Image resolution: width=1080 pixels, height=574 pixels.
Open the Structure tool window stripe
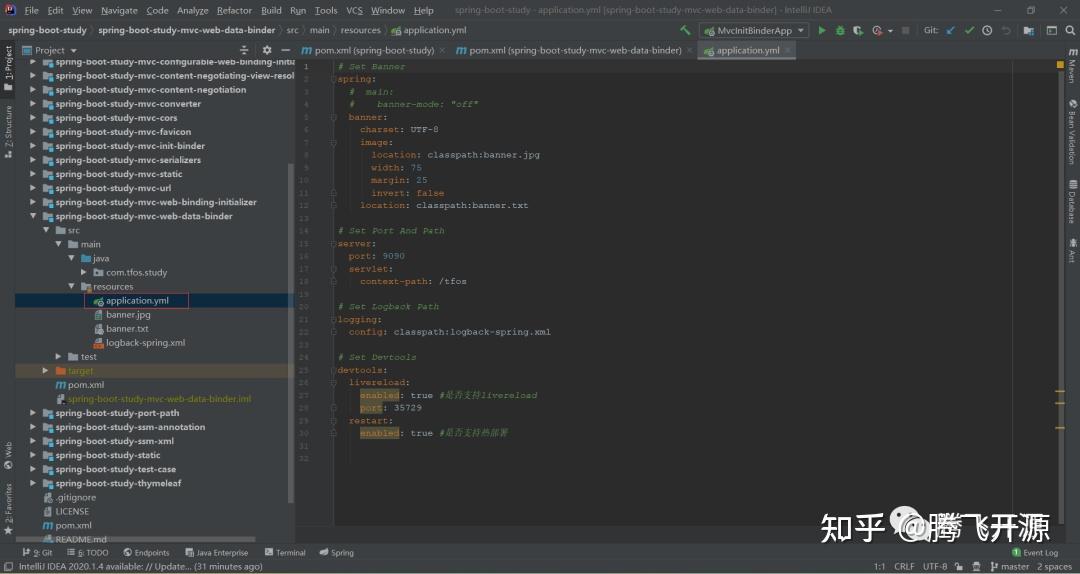(x=8, y=132)
